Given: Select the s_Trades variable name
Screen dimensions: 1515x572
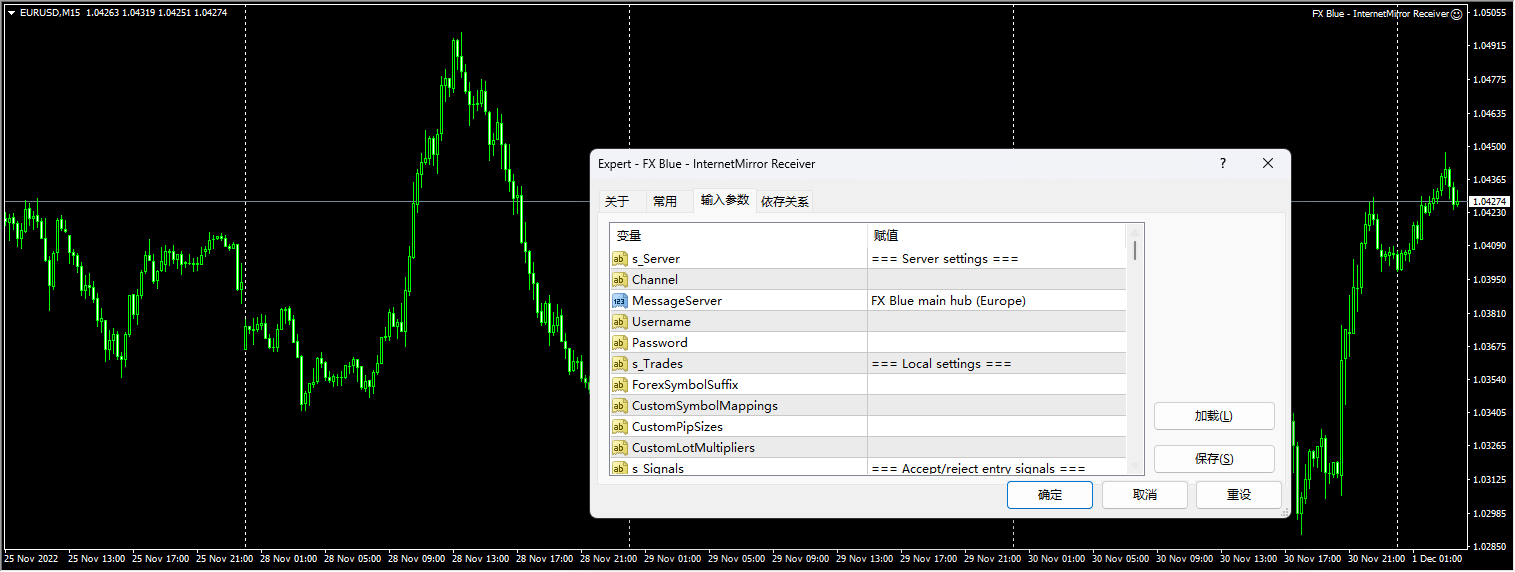Looking at the screenshot, I should (658, 364).
